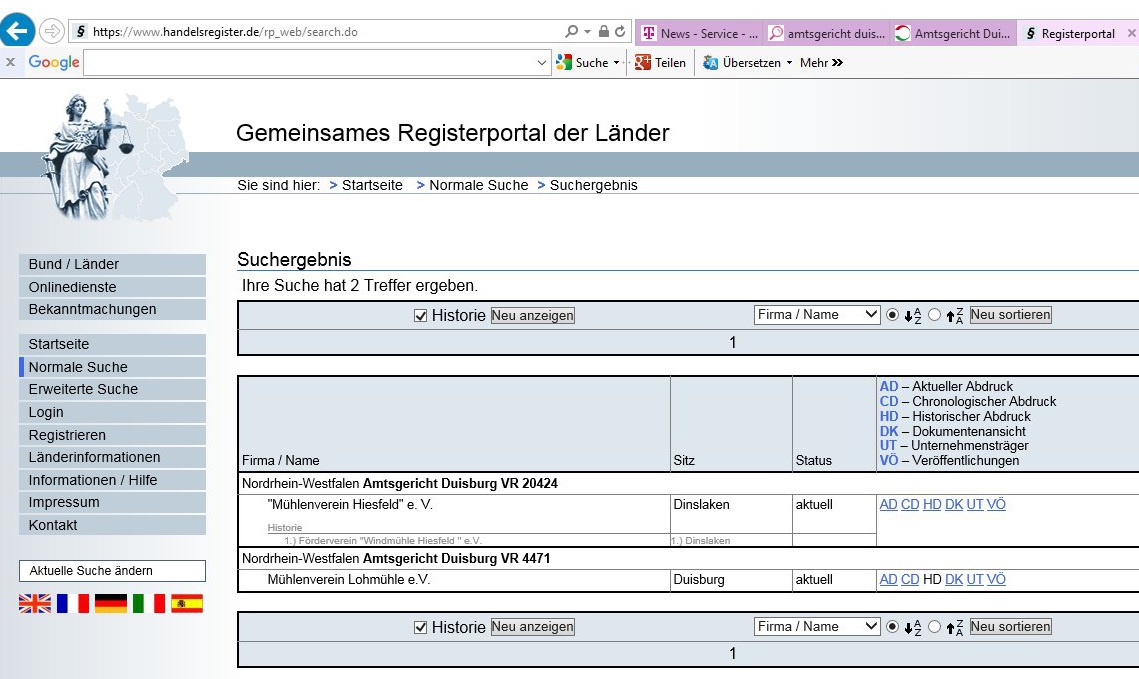Open the top Firma / Name sort dropdown
Image resolution: width=1139 pixels, height=679 pixels.
pyautogui.click(x=817, y=315)
